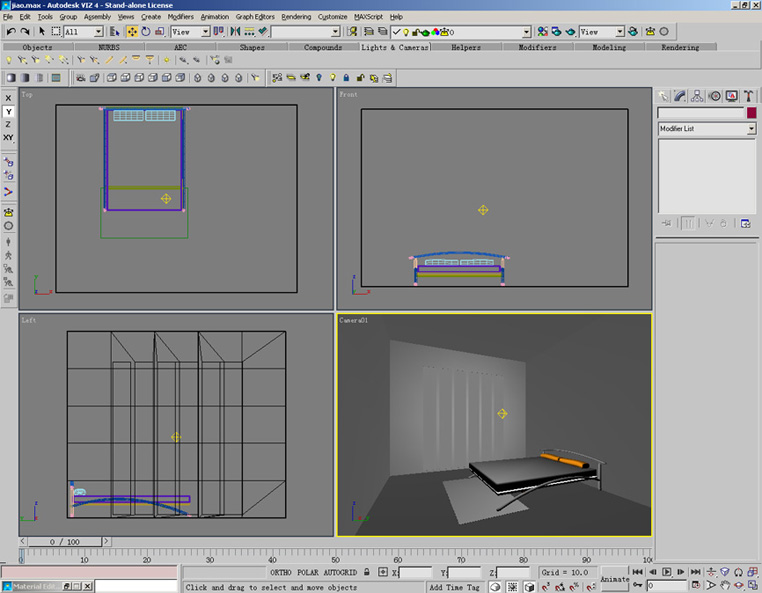The width and height of the screenshot is (762, 593).
Task: Toggle the Animate button
Action: click(615, 579)
